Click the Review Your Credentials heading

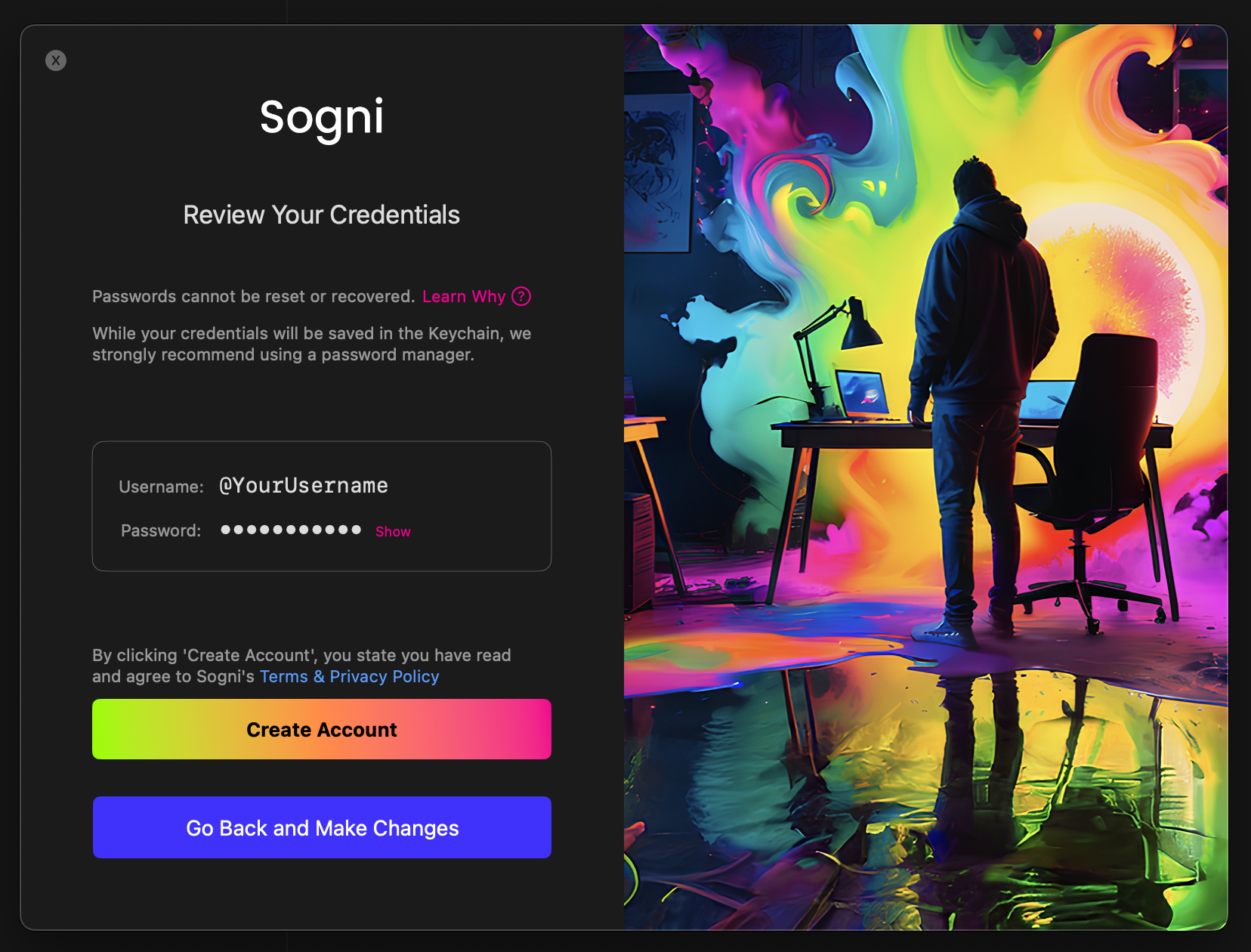click(322, 215)
